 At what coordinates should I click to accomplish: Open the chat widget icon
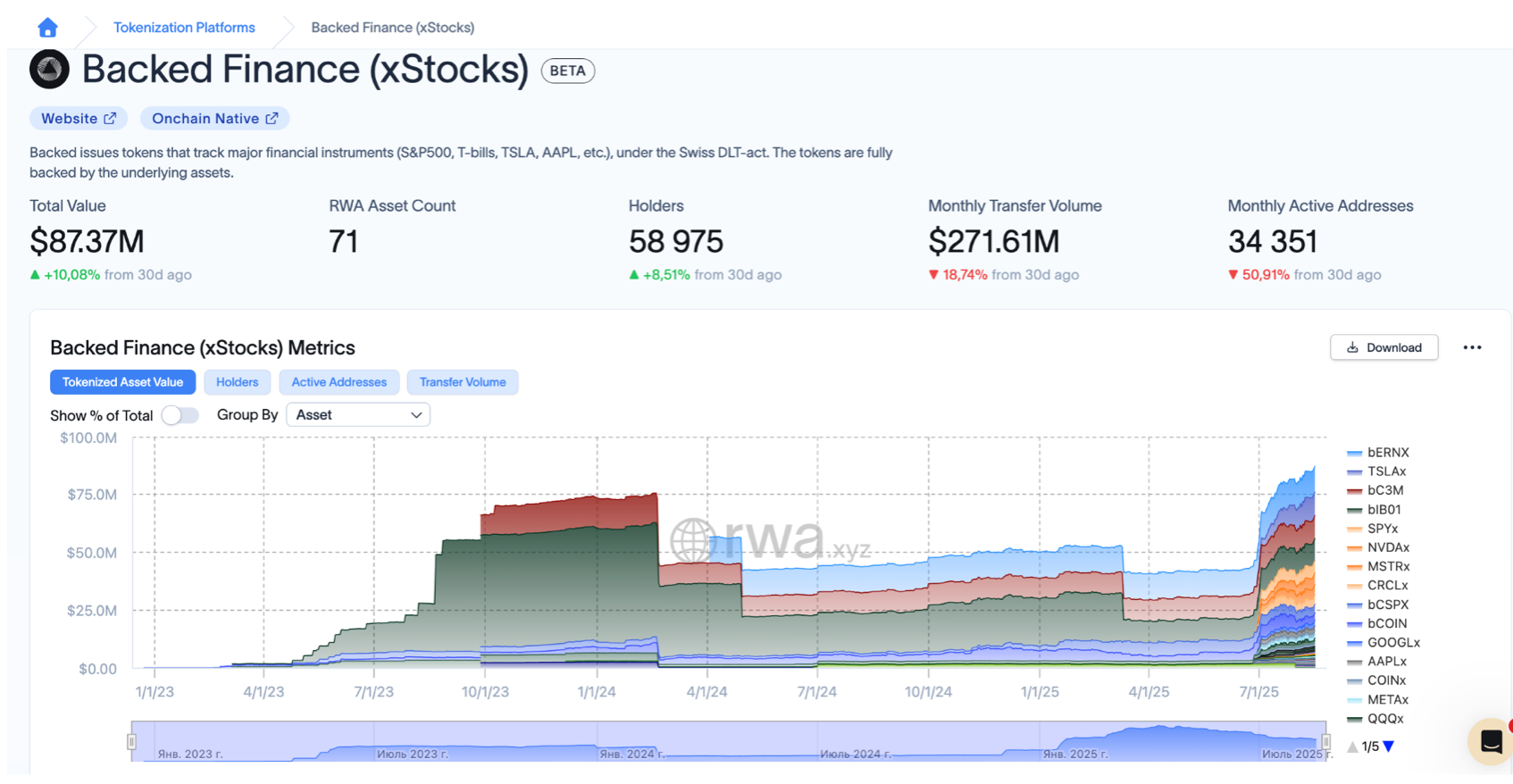click(x=1490, y=741)
